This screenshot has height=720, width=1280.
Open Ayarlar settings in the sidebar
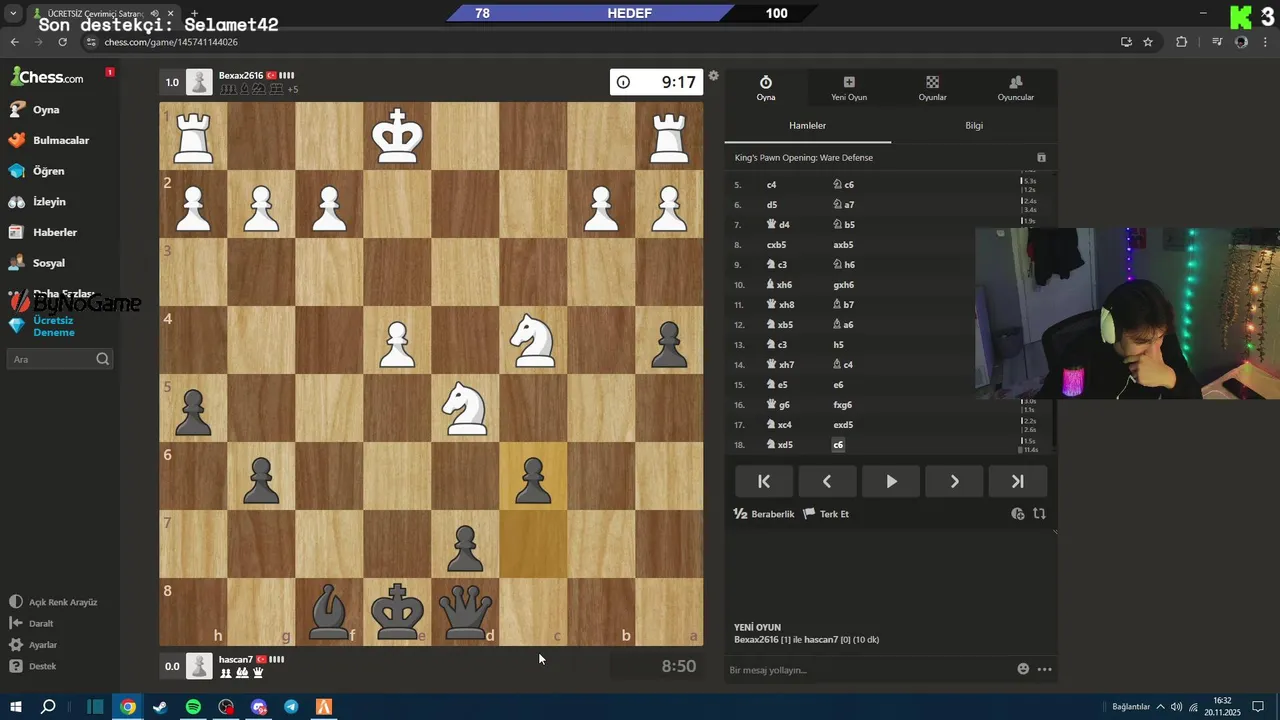33,645
